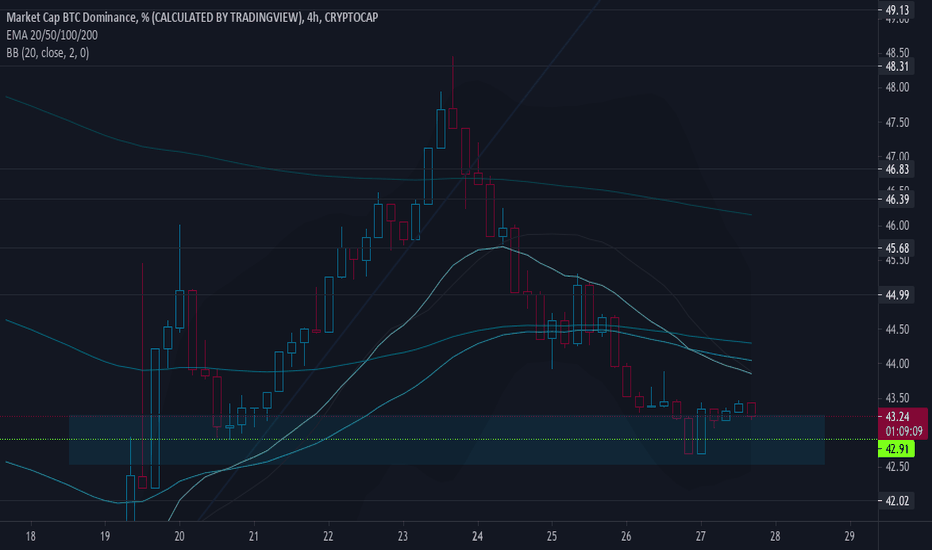Click the 46.00 price scale tick
932x550 pixels.
[897, 225]
